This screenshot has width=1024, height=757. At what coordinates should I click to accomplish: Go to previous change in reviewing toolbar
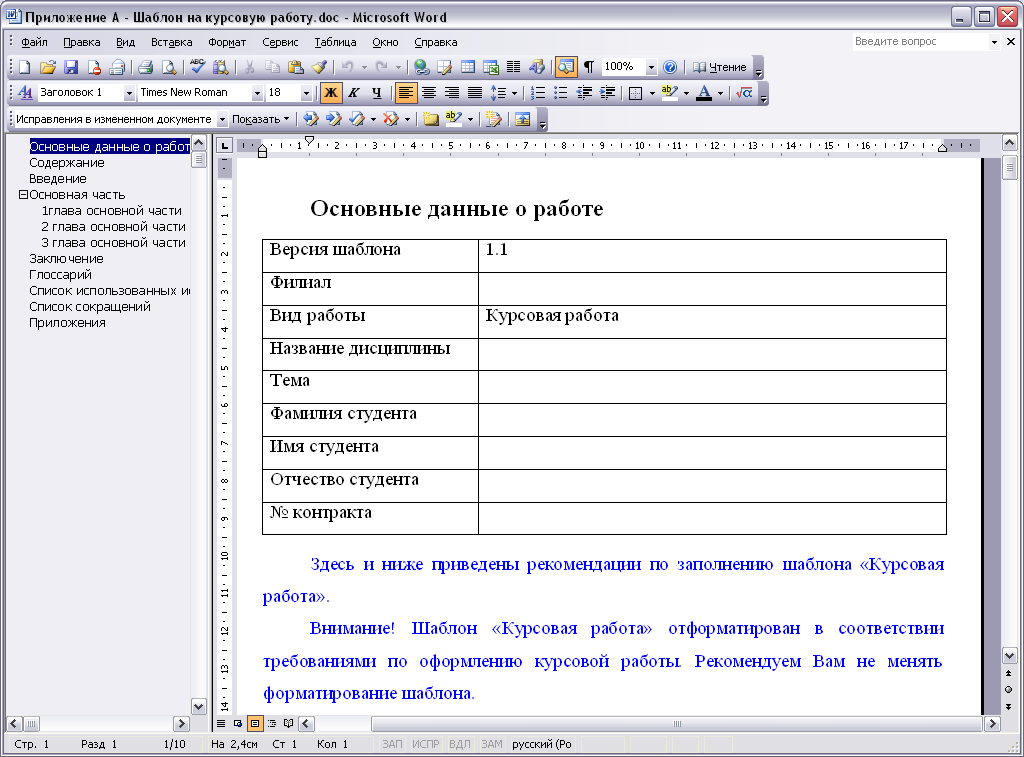tap(311, 119)
